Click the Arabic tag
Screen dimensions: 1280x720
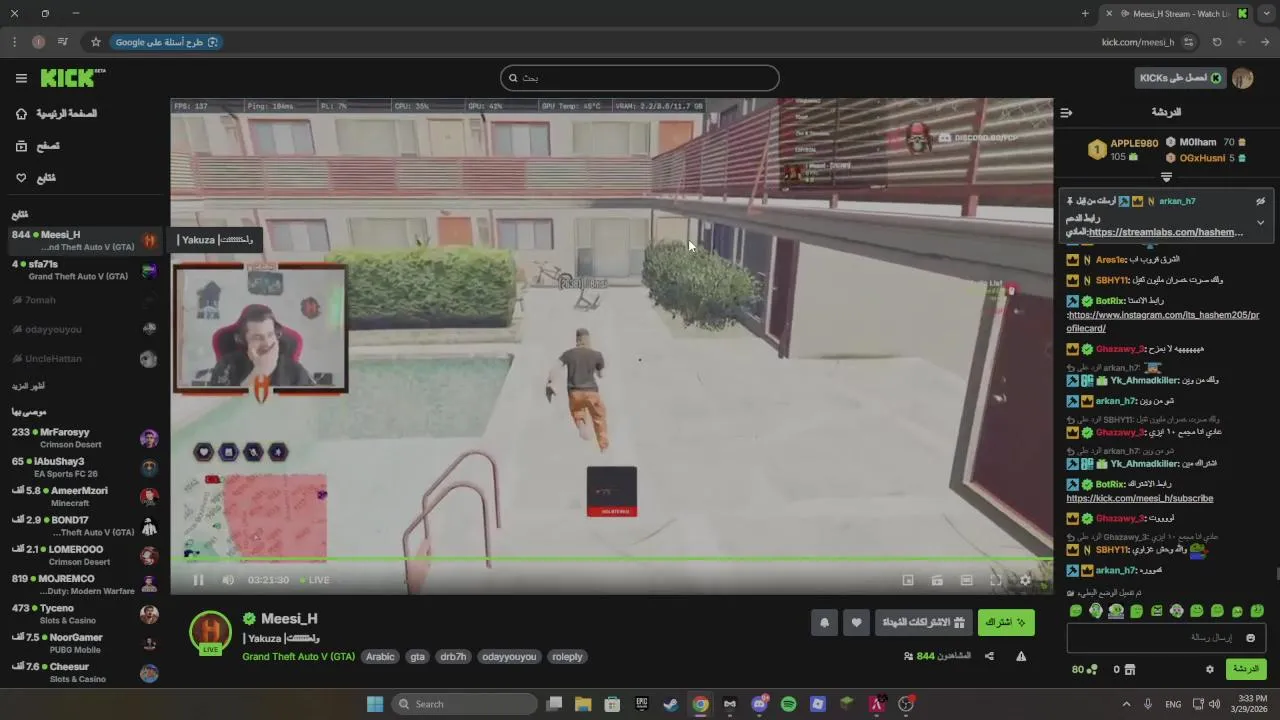[380, 657]
